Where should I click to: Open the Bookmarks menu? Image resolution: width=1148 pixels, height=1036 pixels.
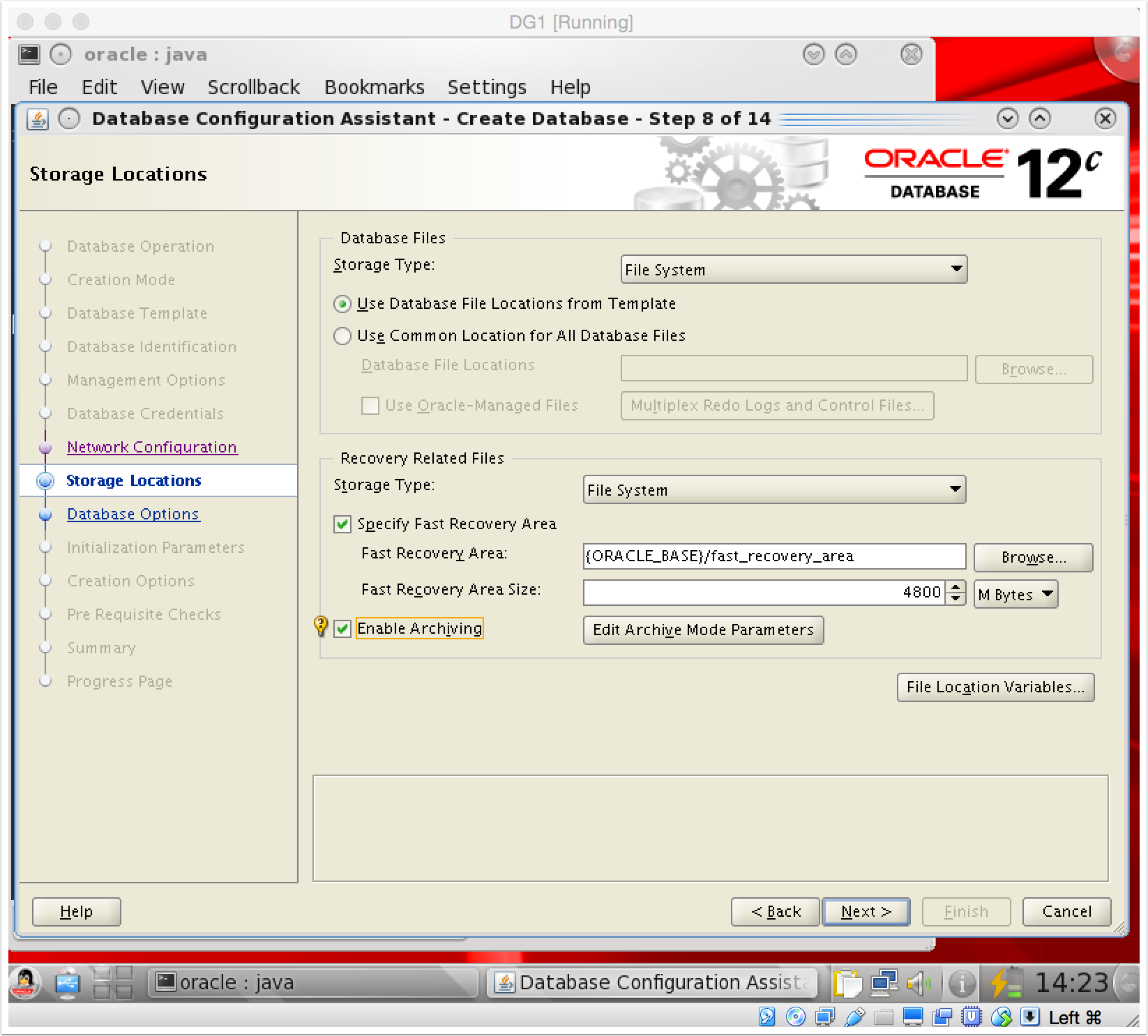pyautogui.click(x=375, y=87)
